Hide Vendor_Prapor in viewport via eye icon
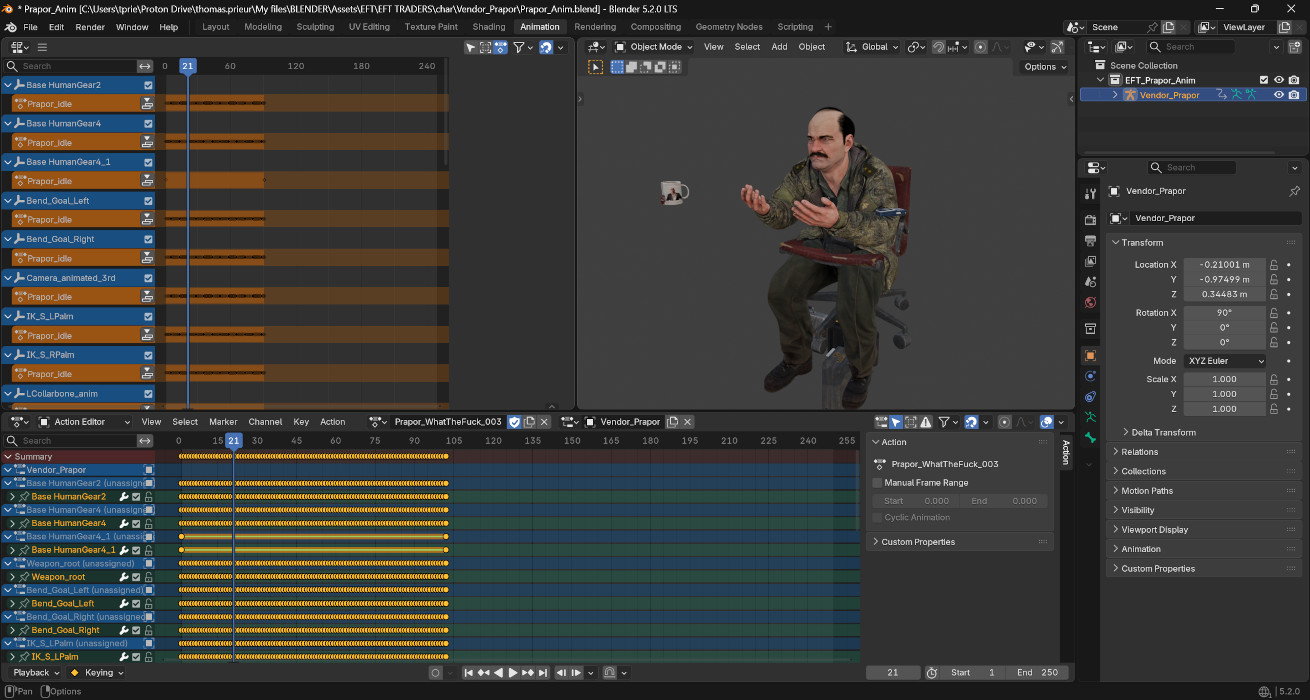 1278,95
